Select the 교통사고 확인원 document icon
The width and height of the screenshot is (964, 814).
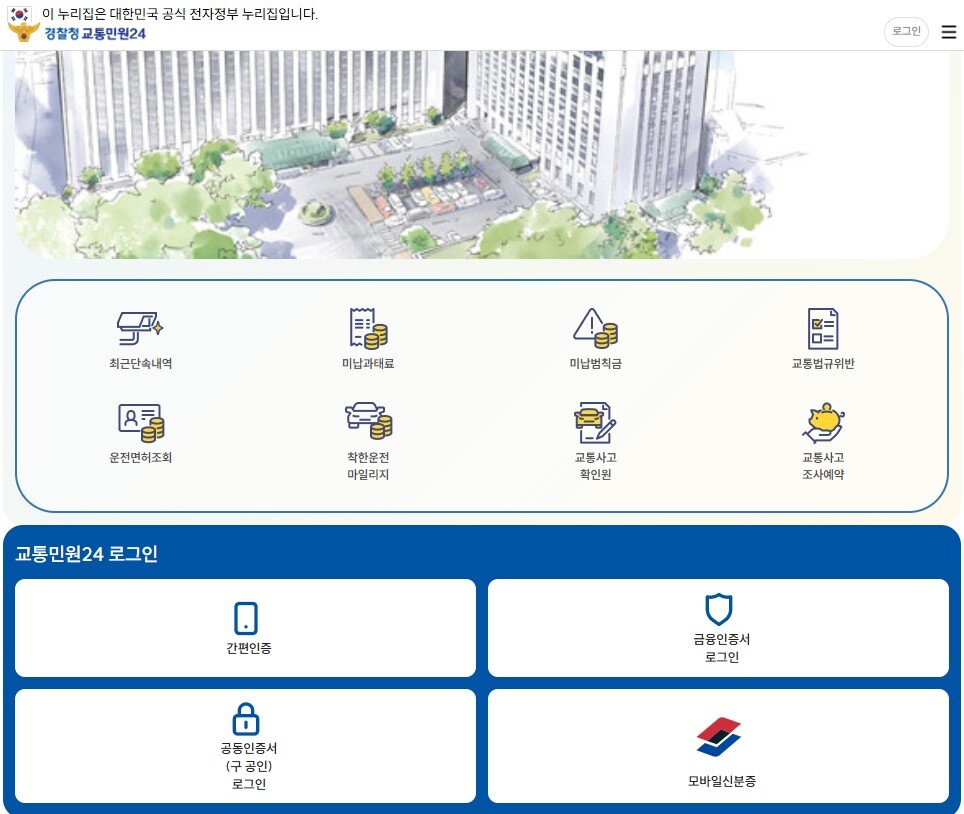coord(595,423)
